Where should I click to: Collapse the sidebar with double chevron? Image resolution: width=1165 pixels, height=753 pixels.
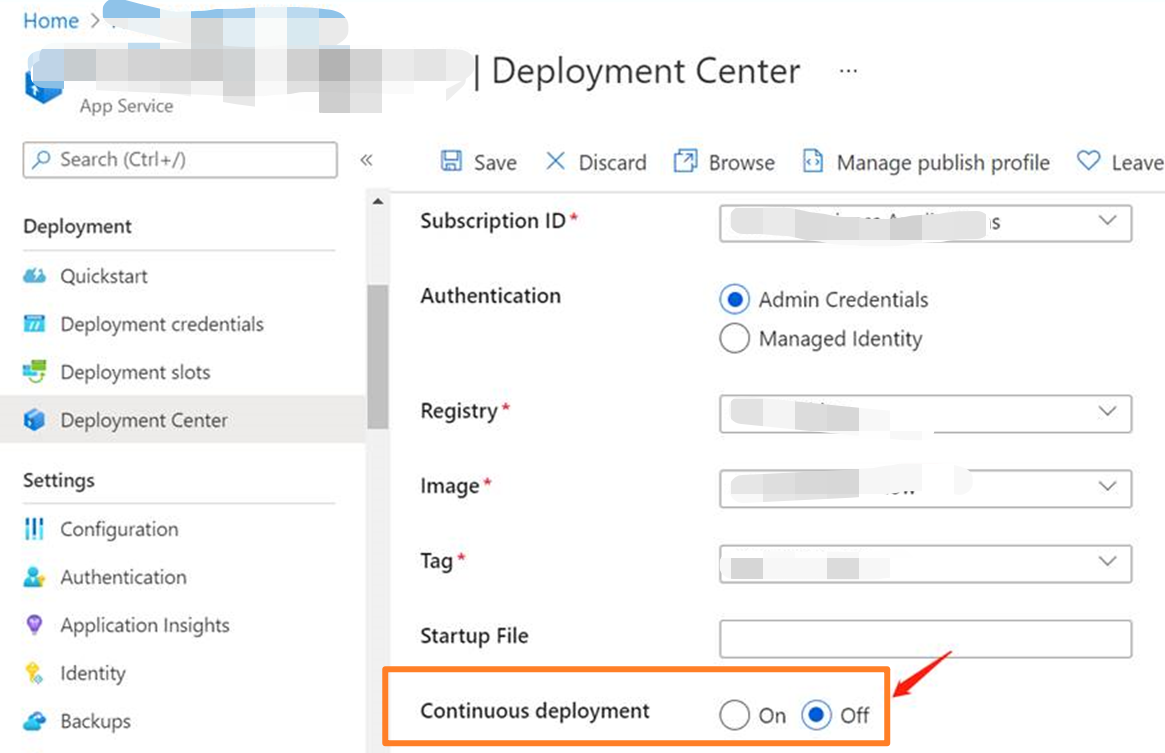point(366,160)
